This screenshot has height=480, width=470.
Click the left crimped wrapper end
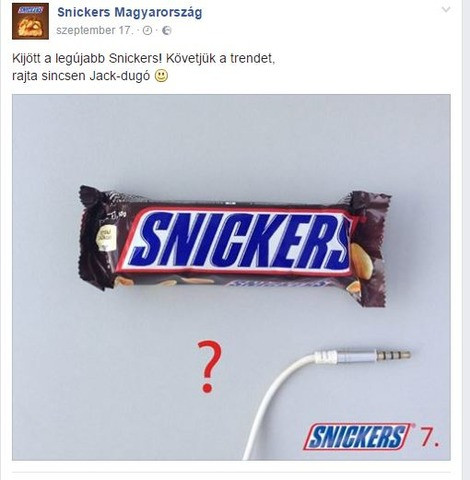pos(97,237)
